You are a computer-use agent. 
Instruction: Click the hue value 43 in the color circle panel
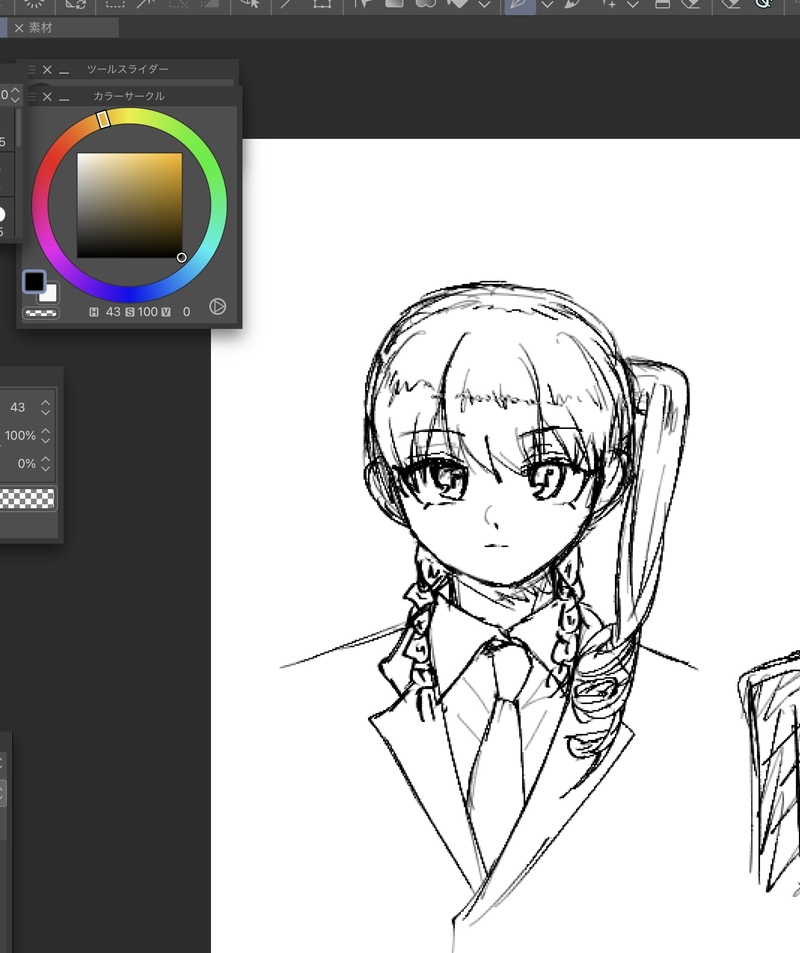click(113, 312)
